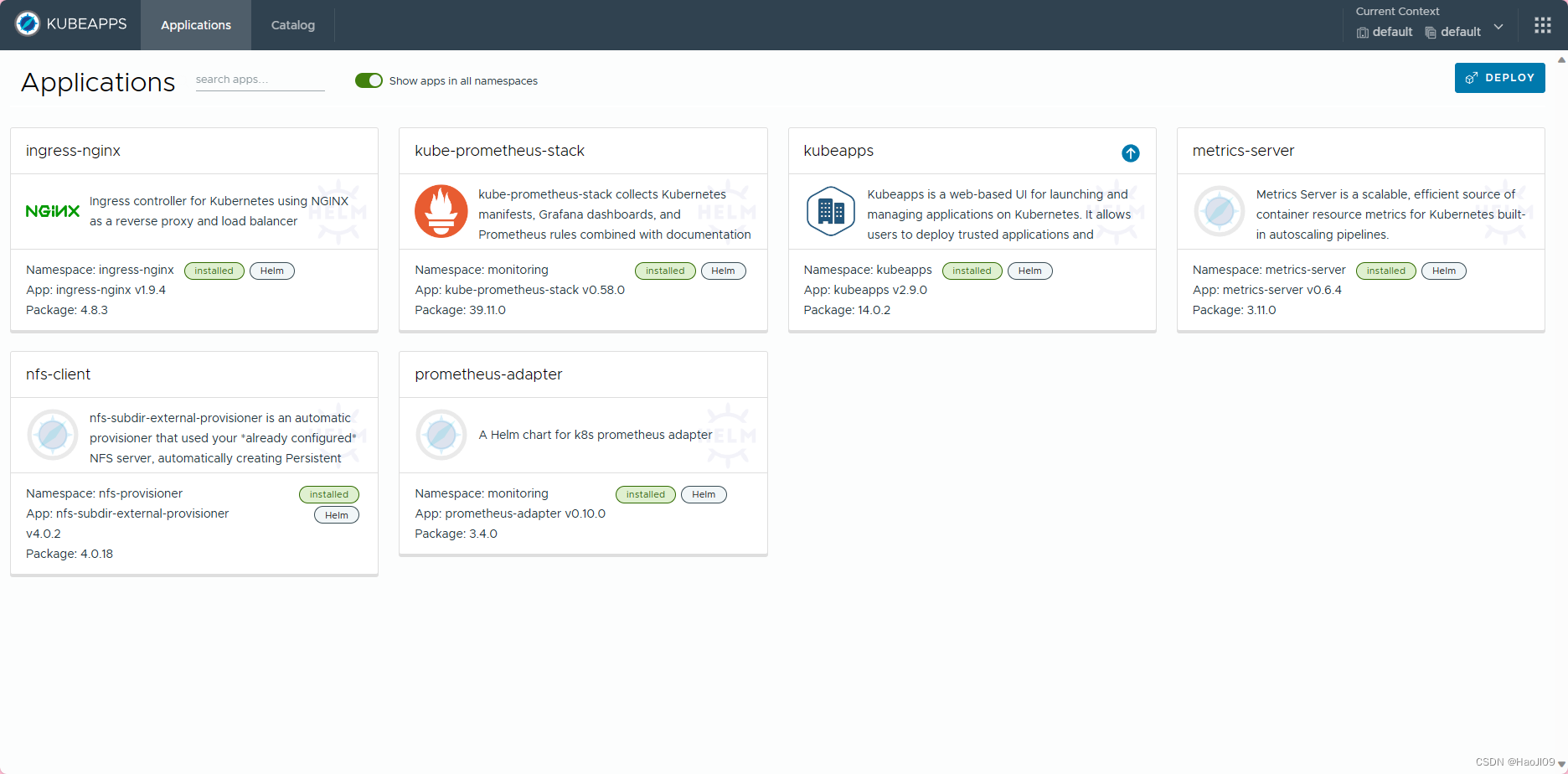Click the Helm badge on metrics-server
1568x774 pixels.
pyautogui.click(x=1444, y=271)
